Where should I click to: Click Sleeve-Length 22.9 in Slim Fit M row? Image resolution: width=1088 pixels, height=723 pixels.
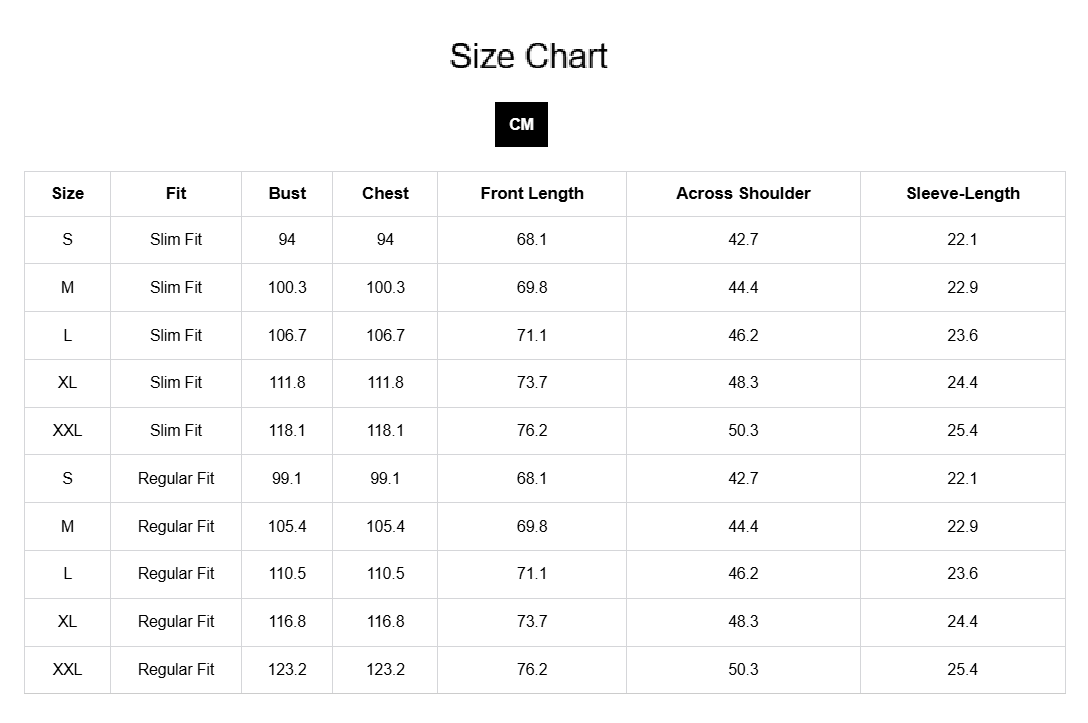(963, 287)
